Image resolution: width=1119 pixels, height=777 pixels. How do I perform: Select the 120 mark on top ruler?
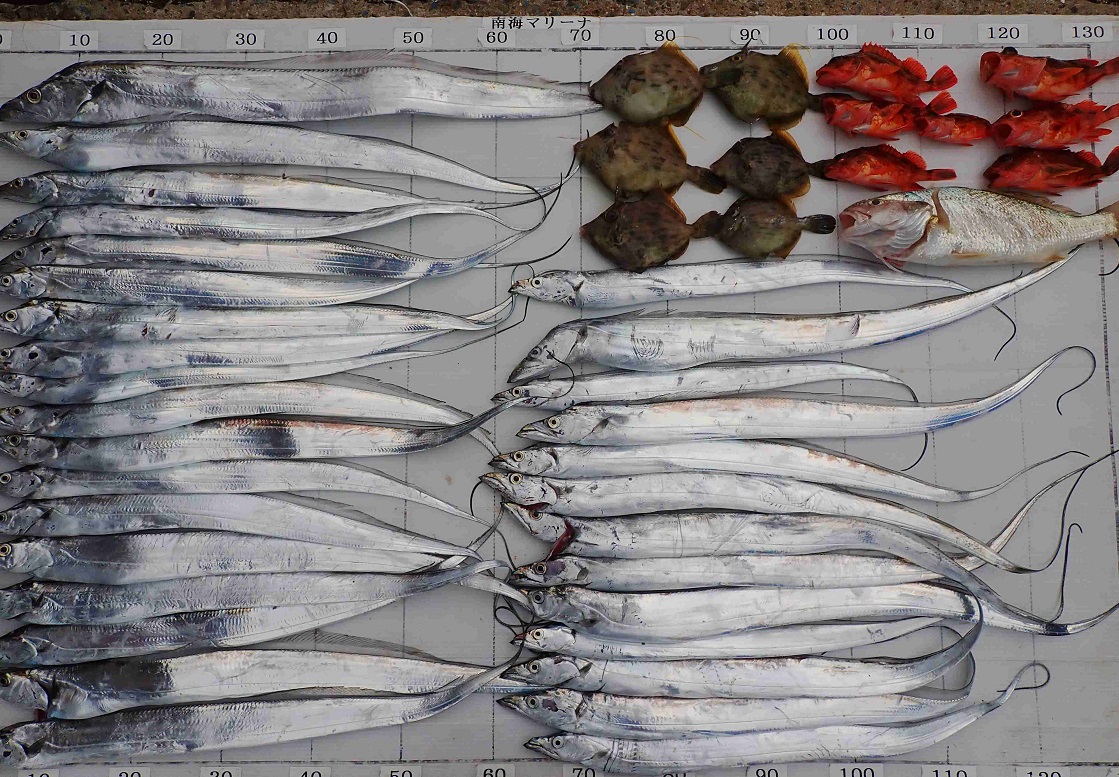pos(1001,32)
